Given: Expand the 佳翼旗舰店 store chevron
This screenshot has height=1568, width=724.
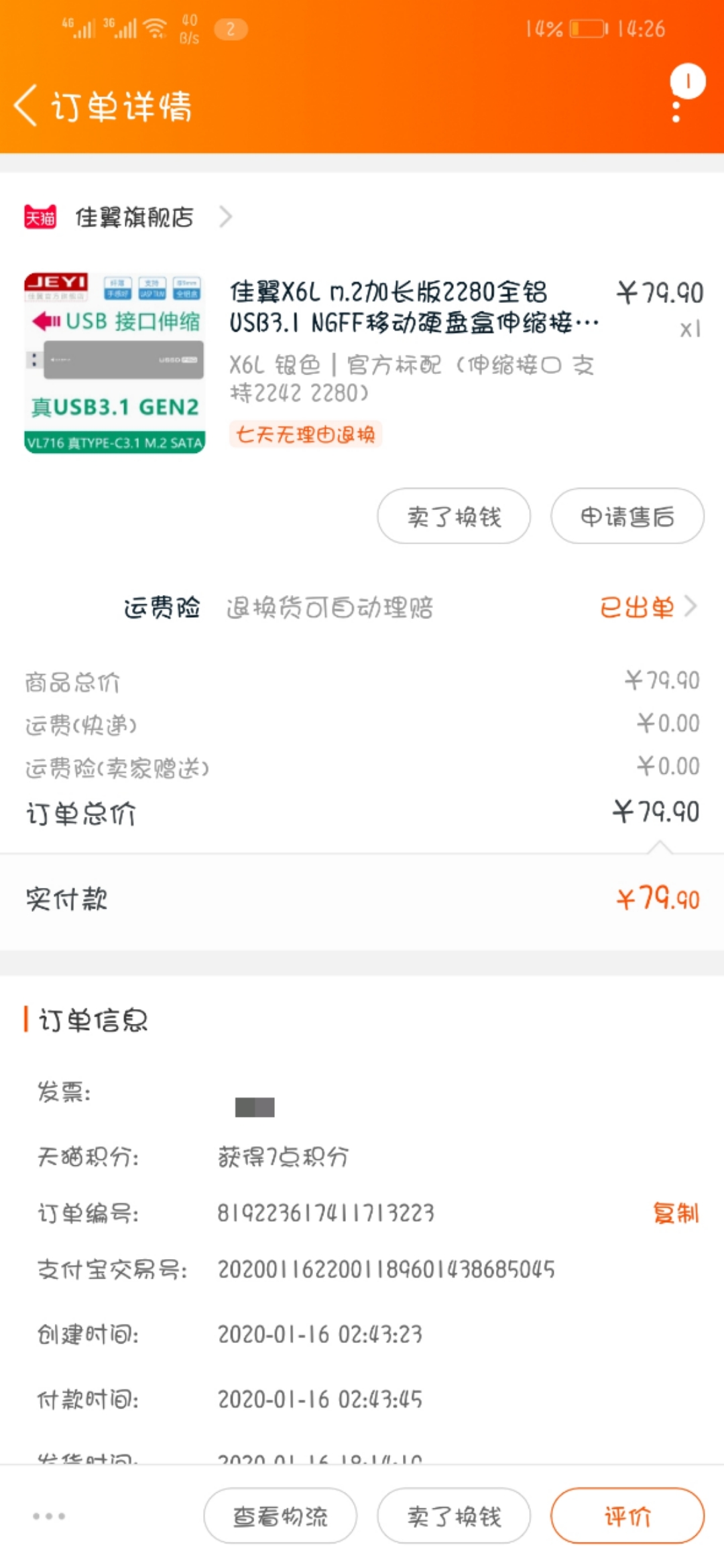Looking at the screenshot, I should click(226, 217).
